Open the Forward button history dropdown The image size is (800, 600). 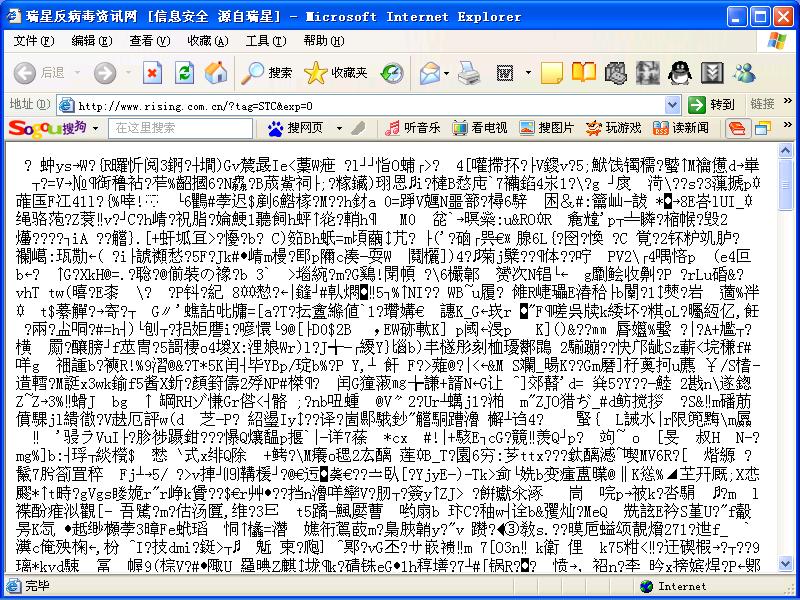[x=129, y=73]
